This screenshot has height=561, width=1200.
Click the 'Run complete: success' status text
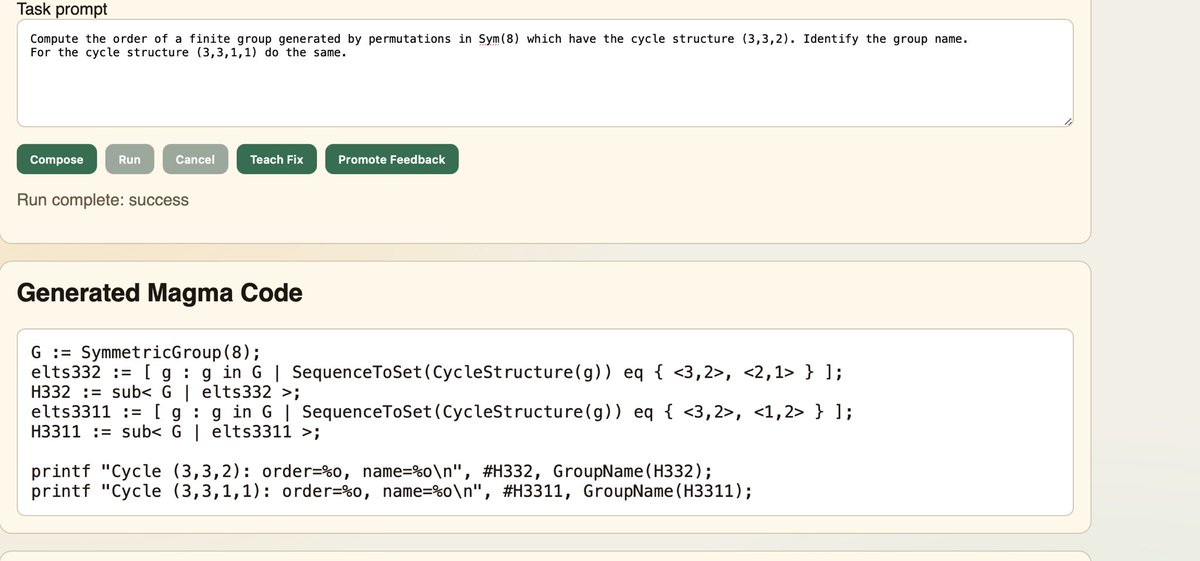tap(103, 200)
